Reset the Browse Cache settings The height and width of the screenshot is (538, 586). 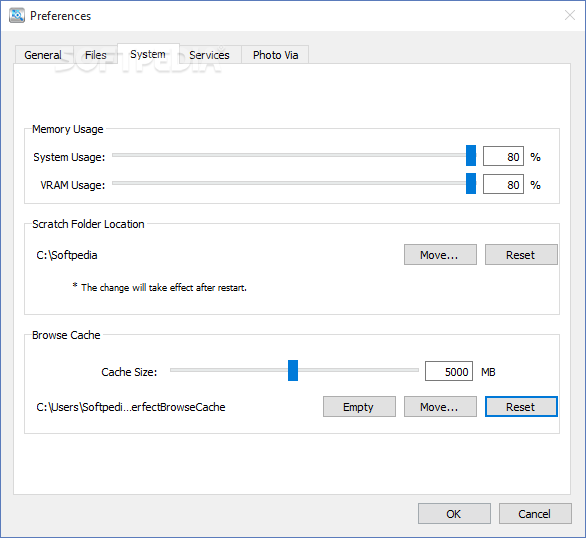[521, 407]
